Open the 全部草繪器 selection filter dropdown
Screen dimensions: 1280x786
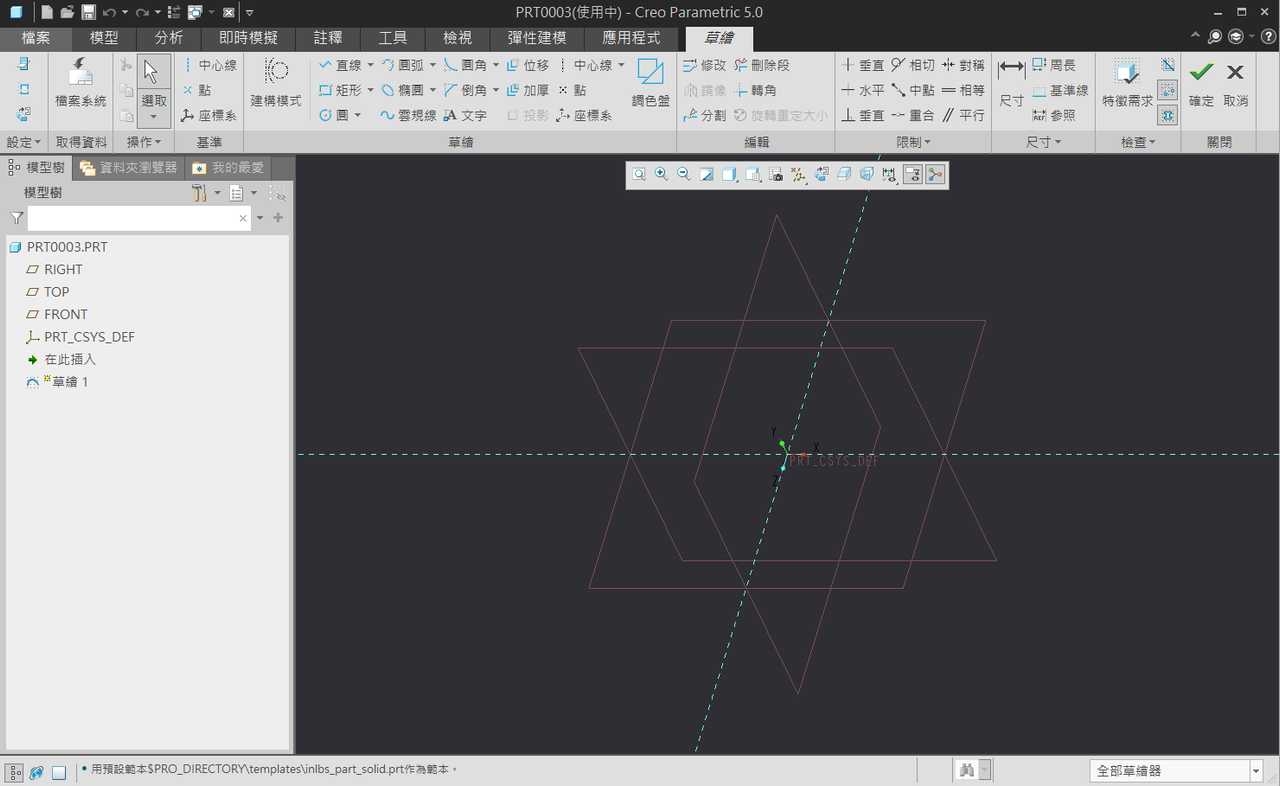(1256, 771)
